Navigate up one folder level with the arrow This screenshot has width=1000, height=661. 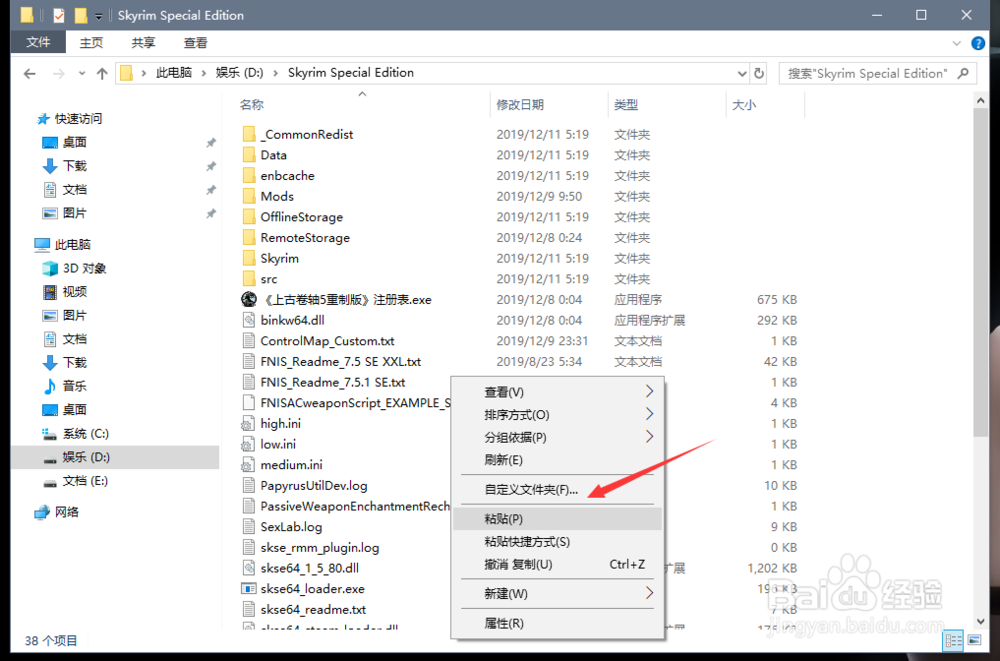[103, 73]
